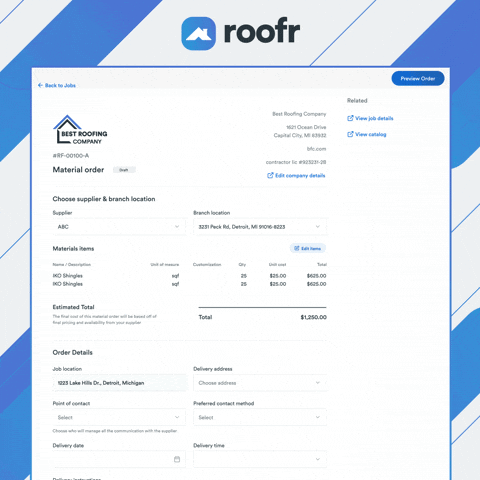Select second IKO Shingles row name
The height and width of the screenshot is (480, 480).
coord(68,284)
